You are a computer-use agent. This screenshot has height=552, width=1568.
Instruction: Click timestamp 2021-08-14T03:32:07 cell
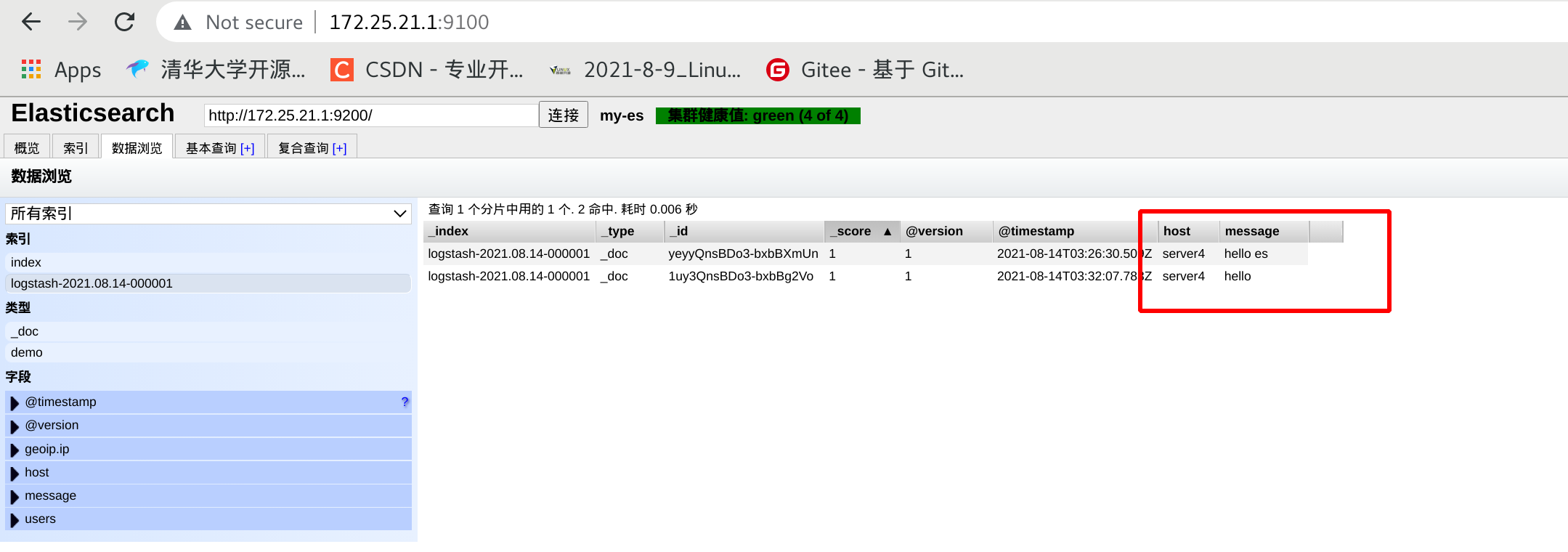click(x=1075, y=276)
